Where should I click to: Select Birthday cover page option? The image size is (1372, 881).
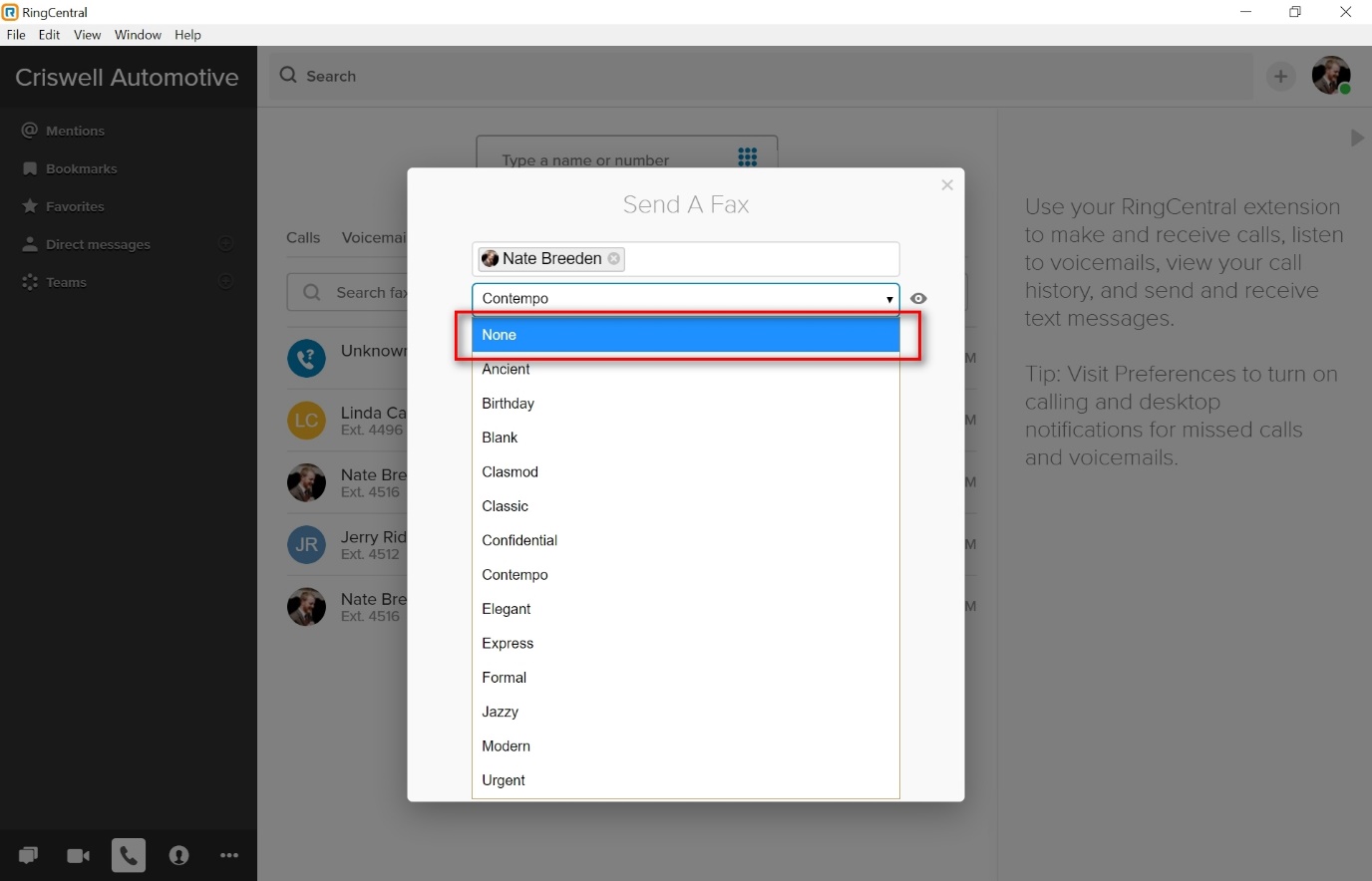[686, 404]
